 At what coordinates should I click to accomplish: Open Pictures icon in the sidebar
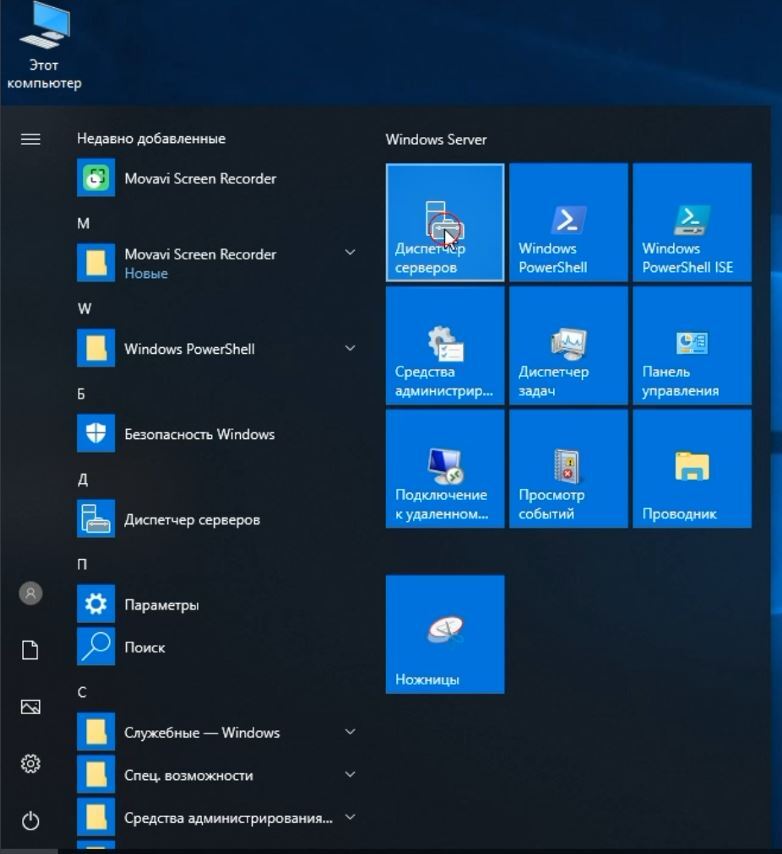30,707
